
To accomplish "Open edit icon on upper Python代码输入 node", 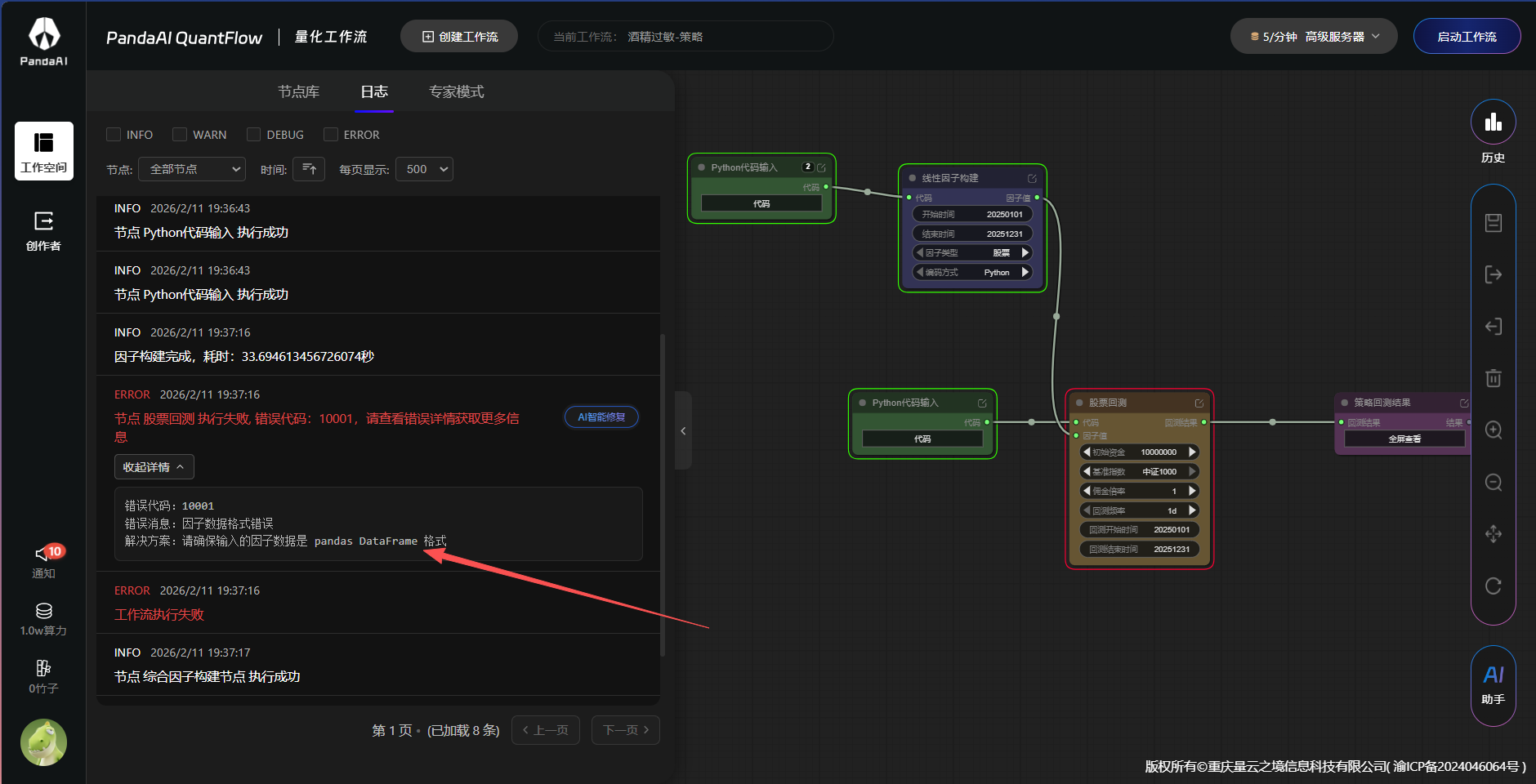I will tap(821, 167).
